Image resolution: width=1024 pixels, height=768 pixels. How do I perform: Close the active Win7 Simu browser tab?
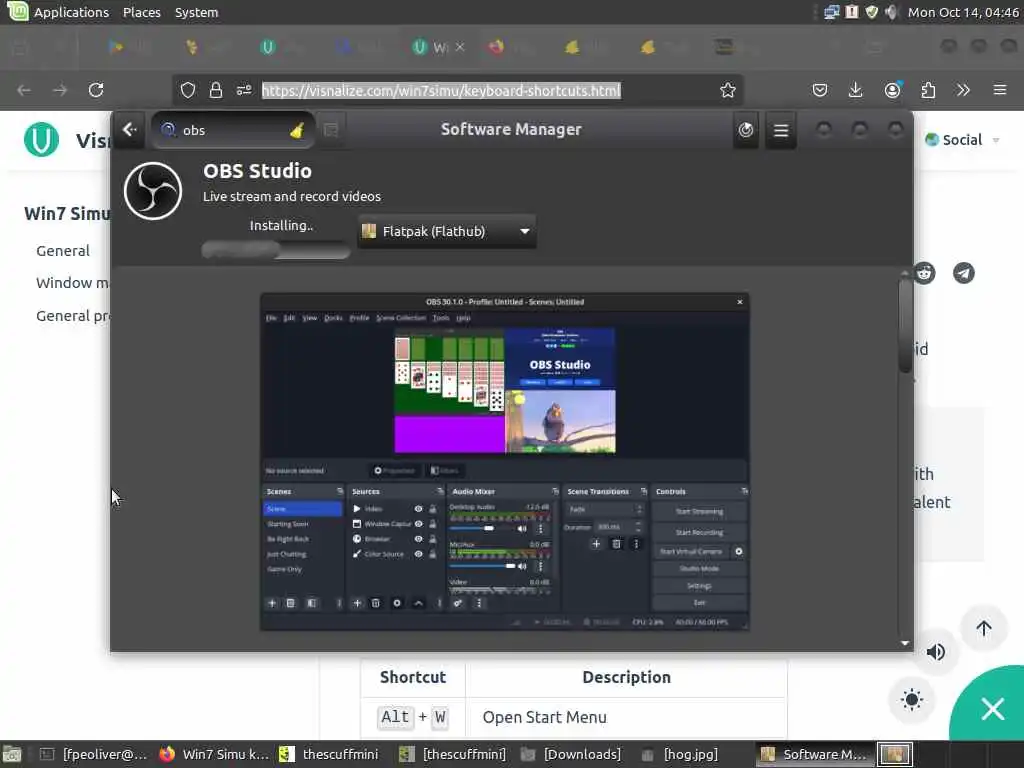[x=460, y=47]
